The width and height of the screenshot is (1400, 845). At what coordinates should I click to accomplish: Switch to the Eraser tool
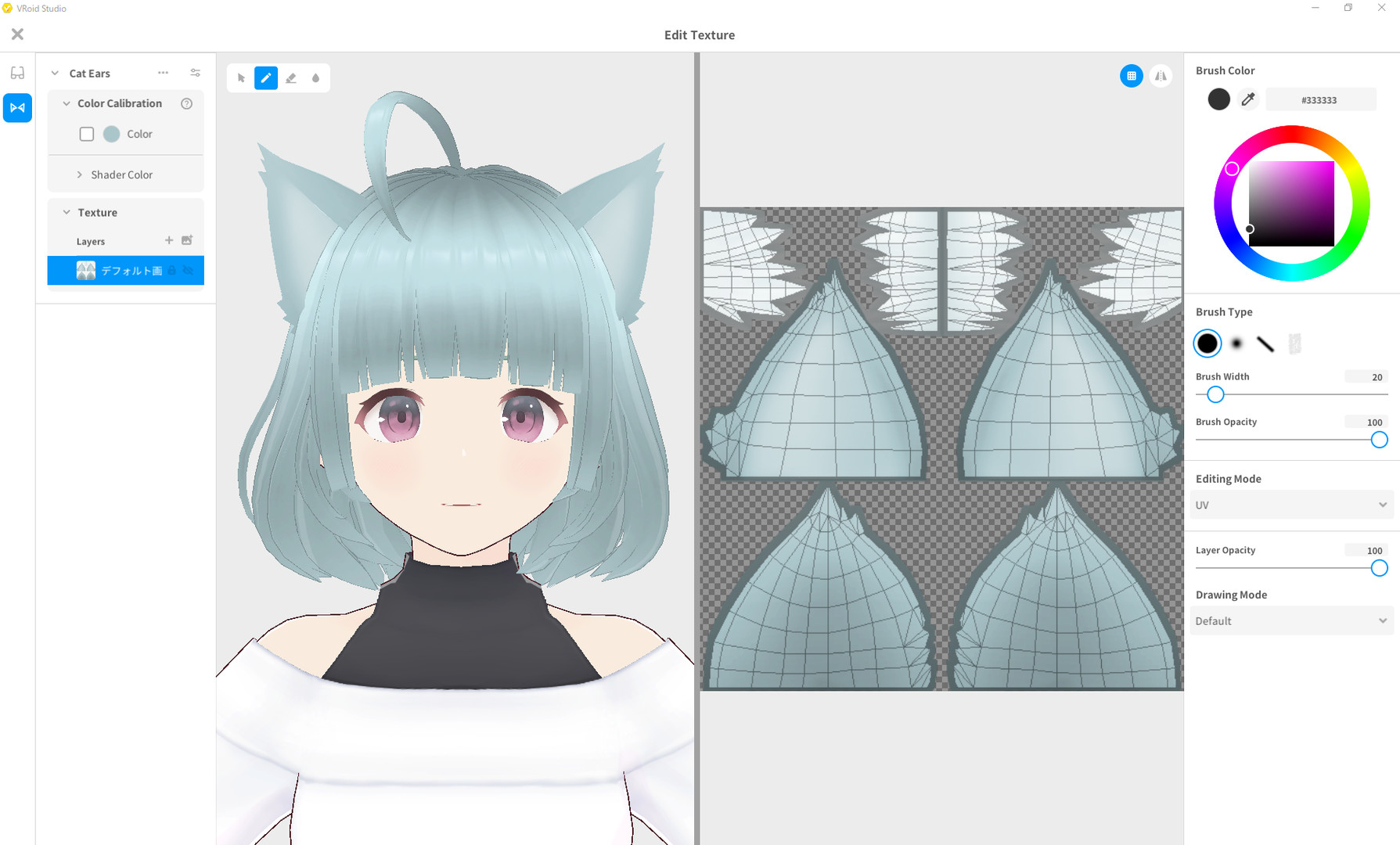point(291,77)
